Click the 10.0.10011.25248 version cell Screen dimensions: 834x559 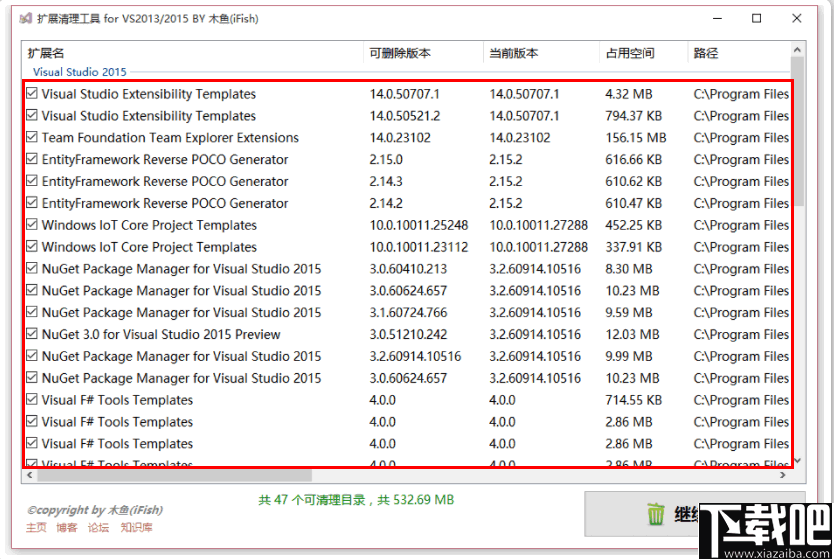(x=419, y=226)
